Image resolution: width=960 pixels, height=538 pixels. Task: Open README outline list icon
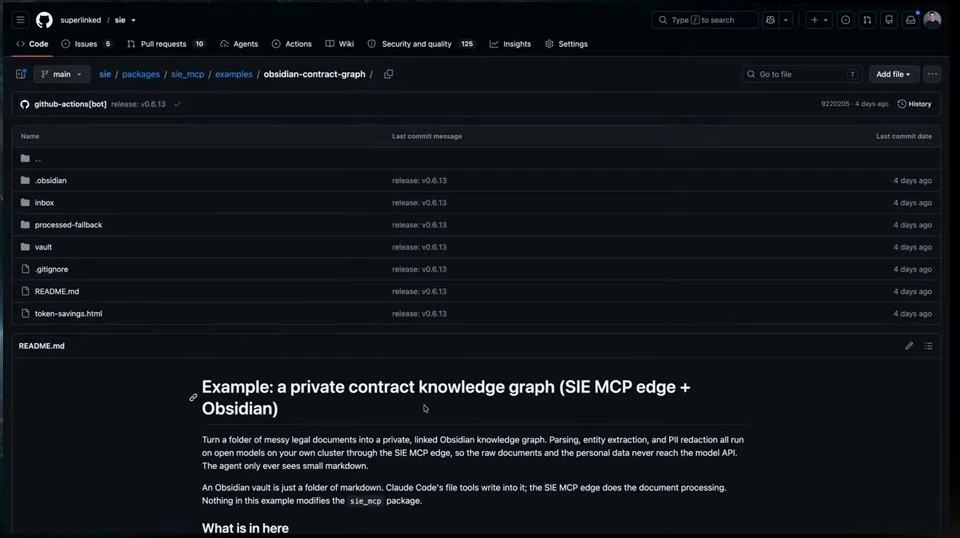(929, 346)
